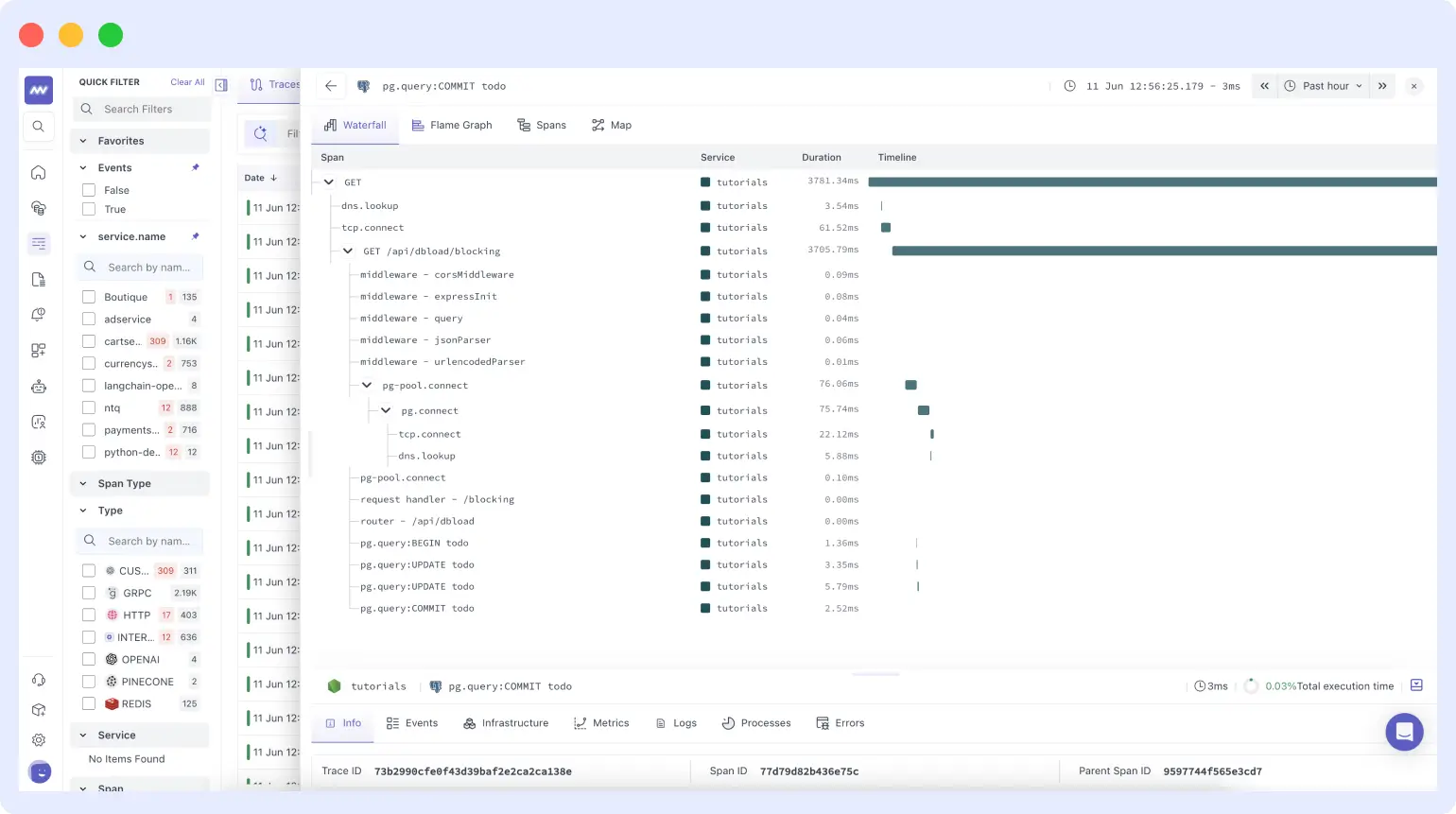Collapse the Span Type section
This screenshot has height=814, width=1456.
point(83,483)
